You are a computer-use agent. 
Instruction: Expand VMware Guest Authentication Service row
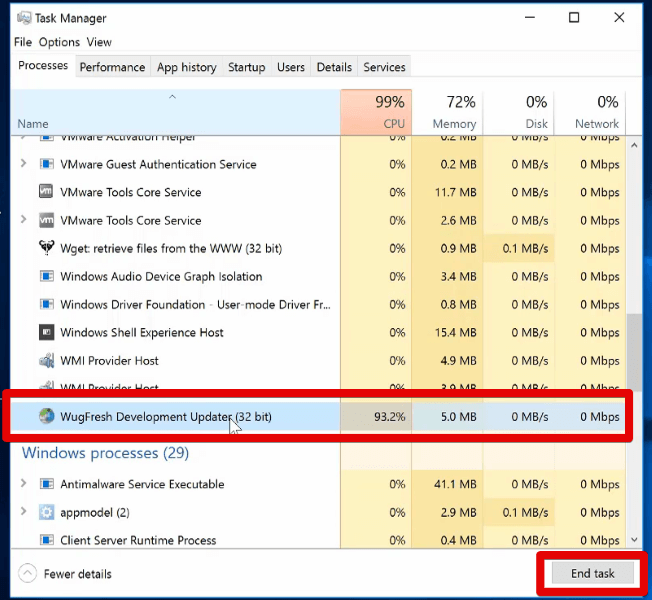(24, 164)
